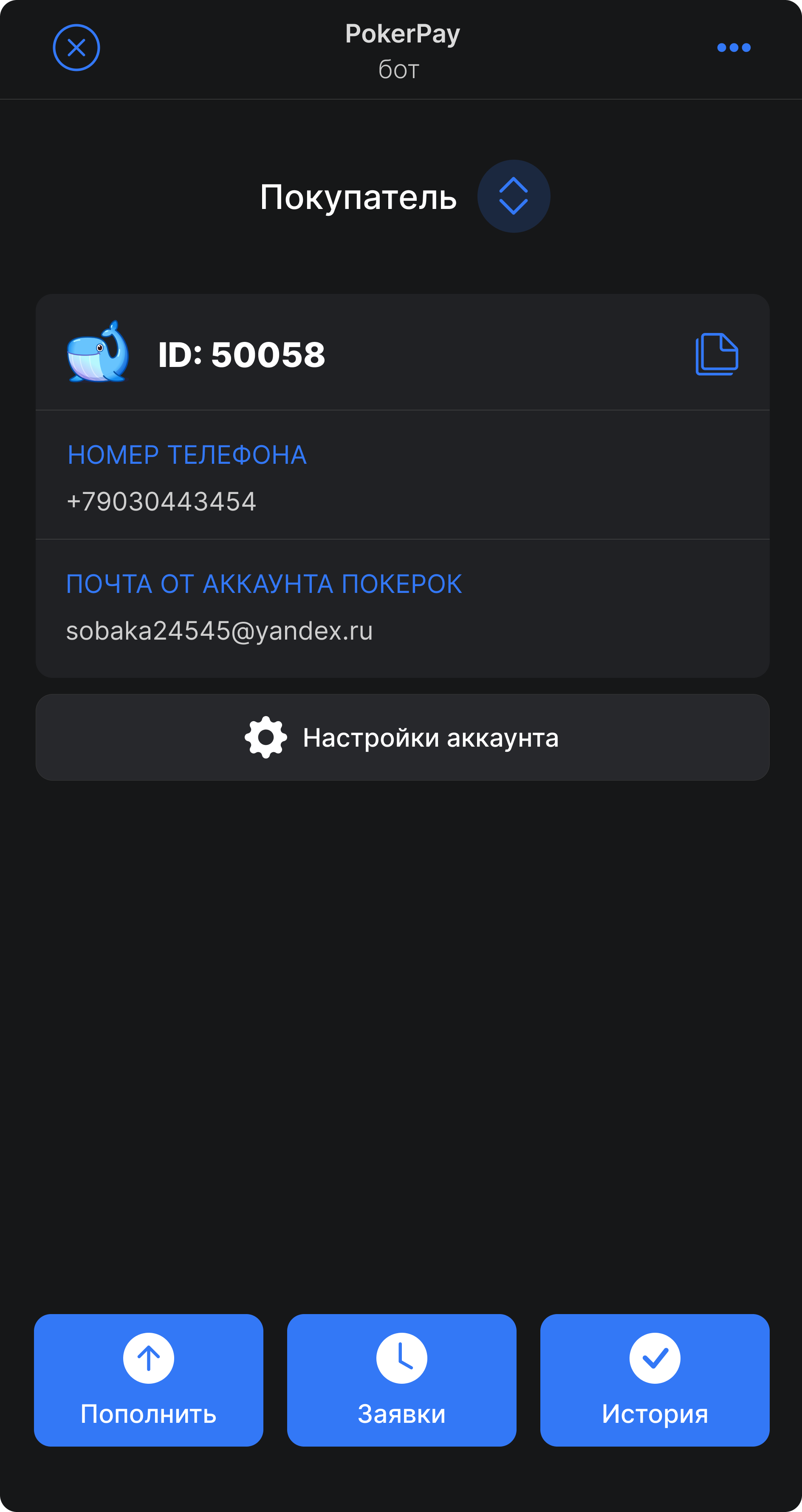Click the checkmark icon for history
The height and width of the screenshot is (1512, 802).
click(655, 1358)
